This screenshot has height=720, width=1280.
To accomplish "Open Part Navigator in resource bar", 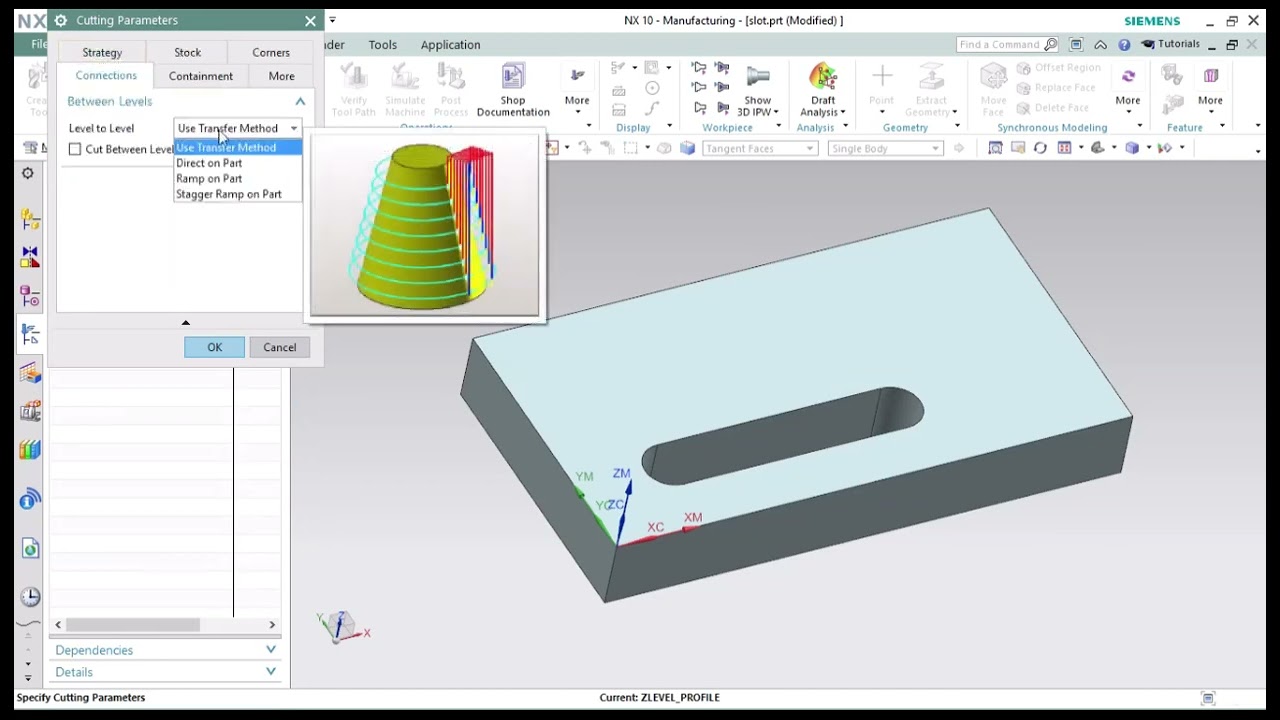I will click(x=30, y=296).
